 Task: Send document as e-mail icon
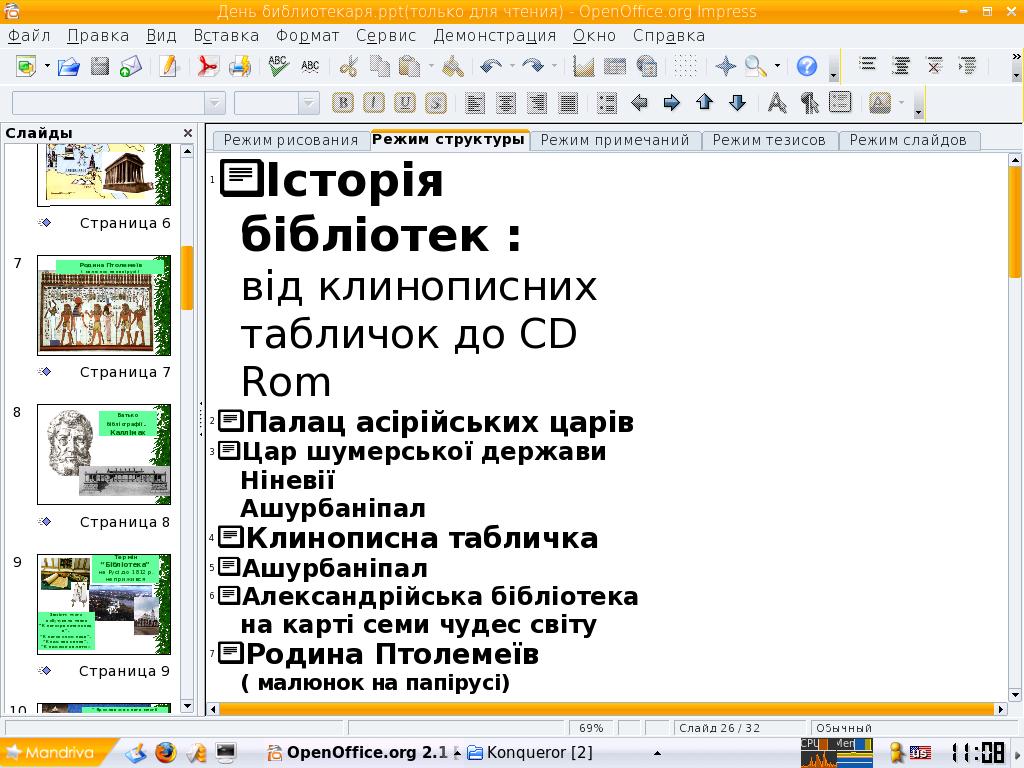click(131, 66)
